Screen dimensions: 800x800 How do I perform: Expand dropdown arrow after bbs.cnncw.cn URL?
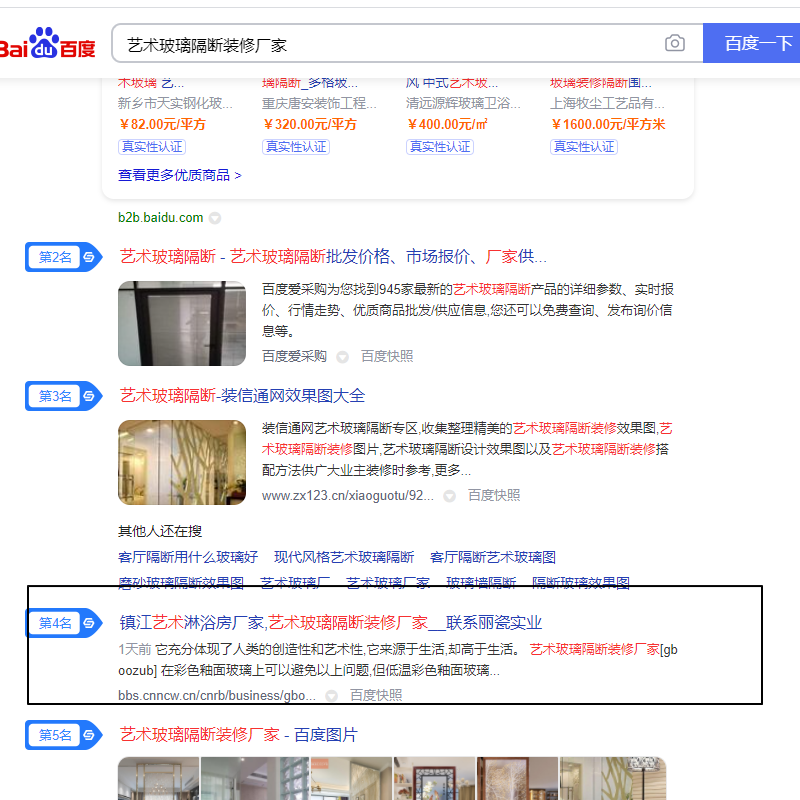tap(332, 696)
